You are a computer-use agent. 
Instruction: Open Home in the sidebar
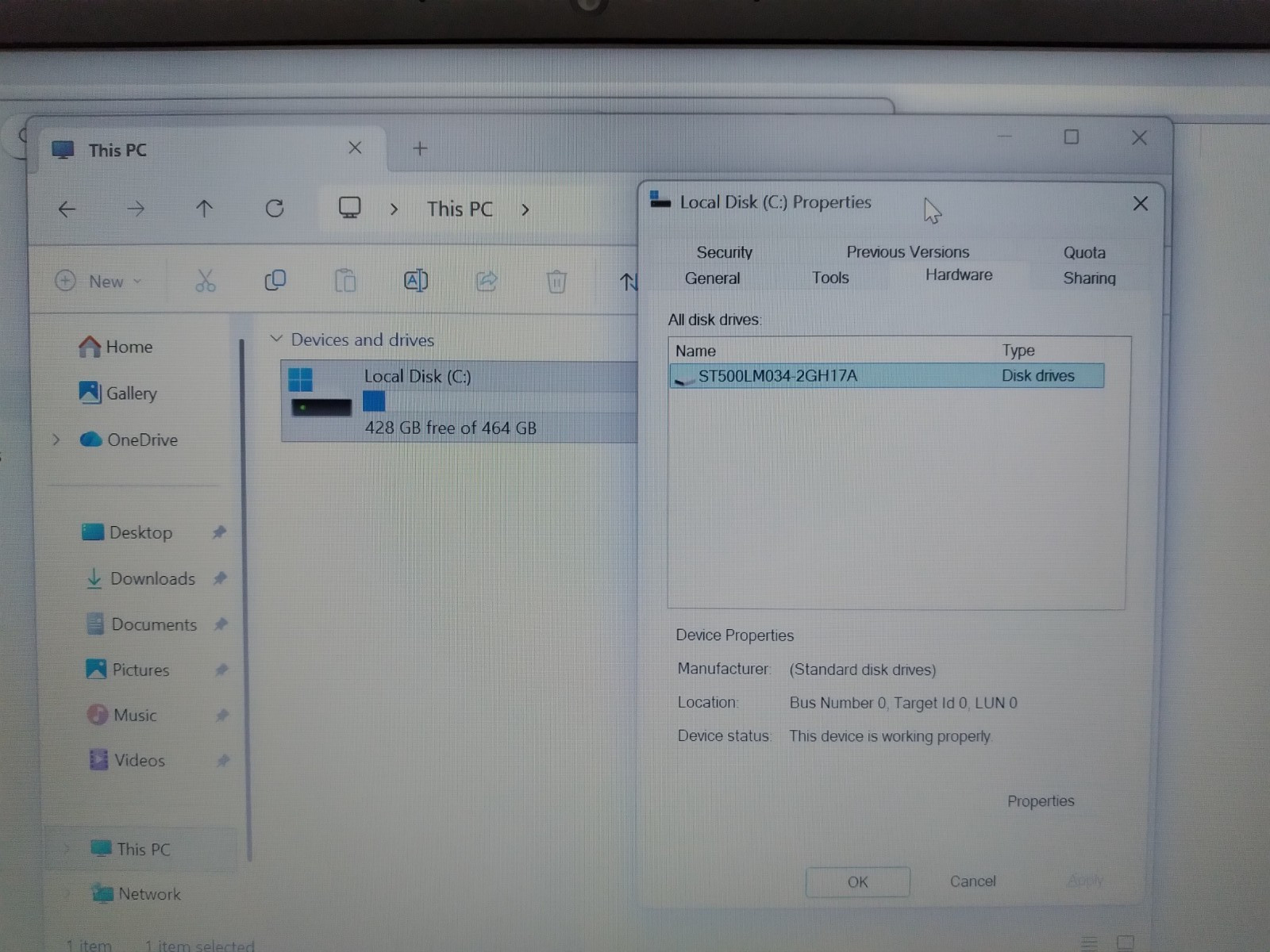coord(115,347)
